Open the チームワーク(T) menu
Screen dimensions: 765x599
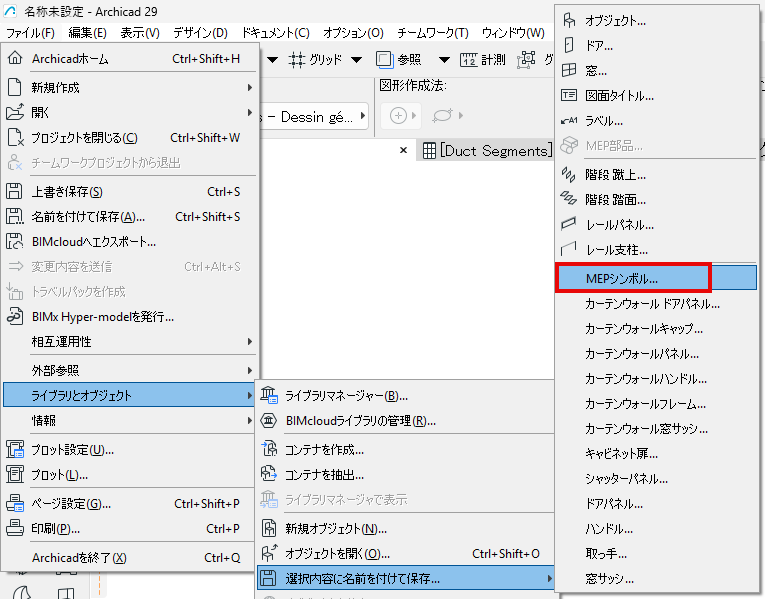coord(433,33)
